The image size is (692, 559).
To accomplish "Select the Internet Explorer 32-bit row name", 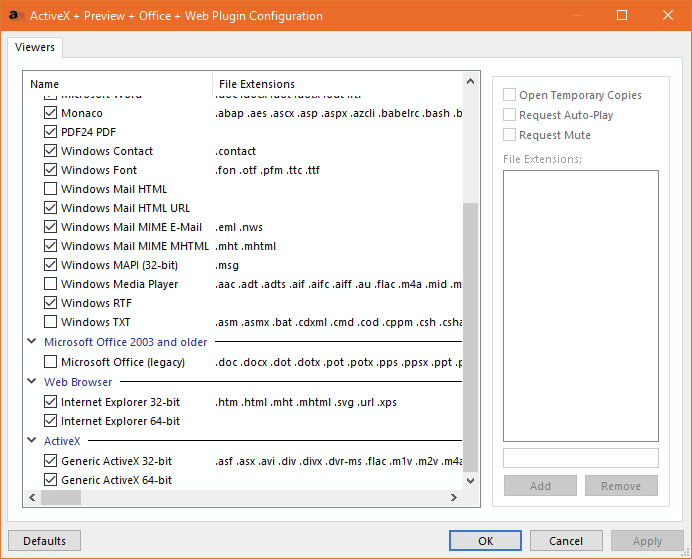I will pyautogui.click(x=120, y=402).
